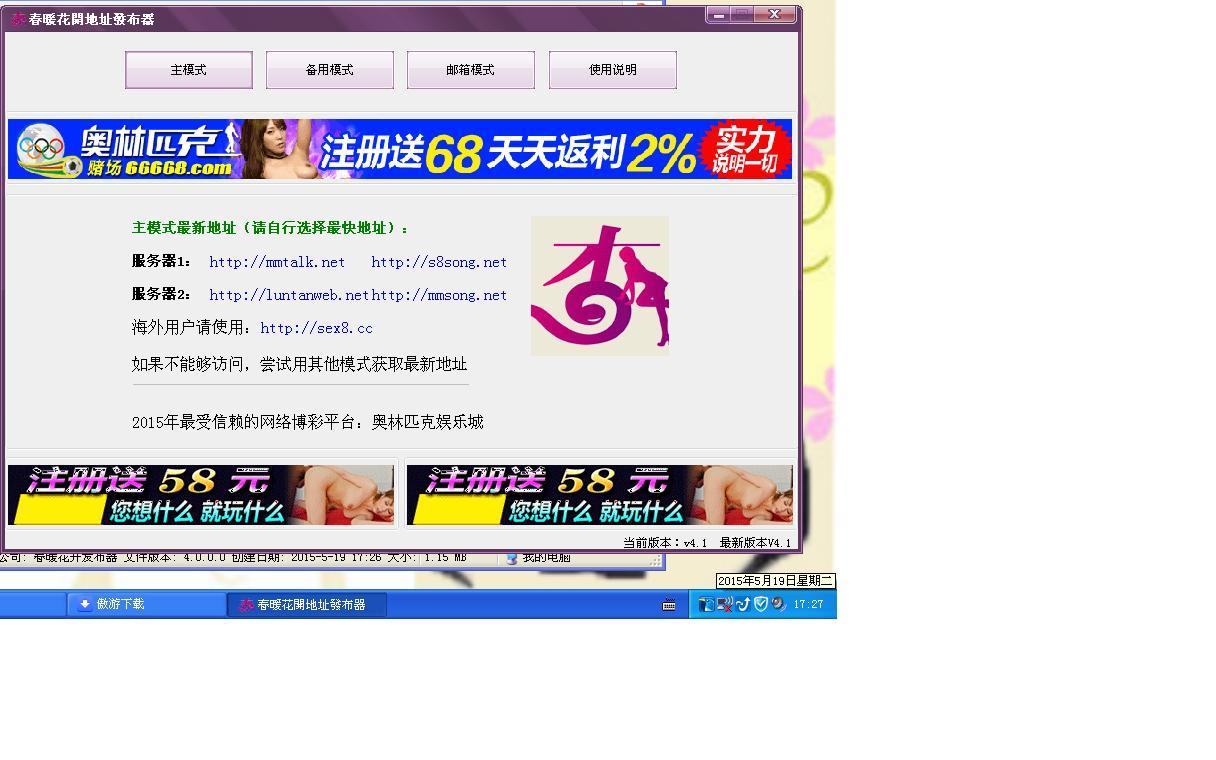
Task: Open the overseas link http://sex8.cc
Action: (316, 328)
